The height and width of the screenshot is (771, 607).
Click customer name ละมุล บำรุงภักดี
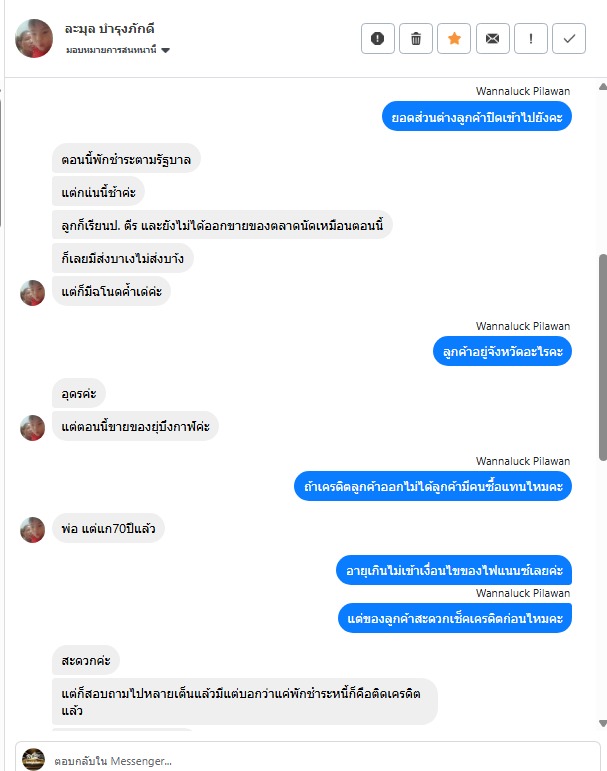(x=109, y=29)
